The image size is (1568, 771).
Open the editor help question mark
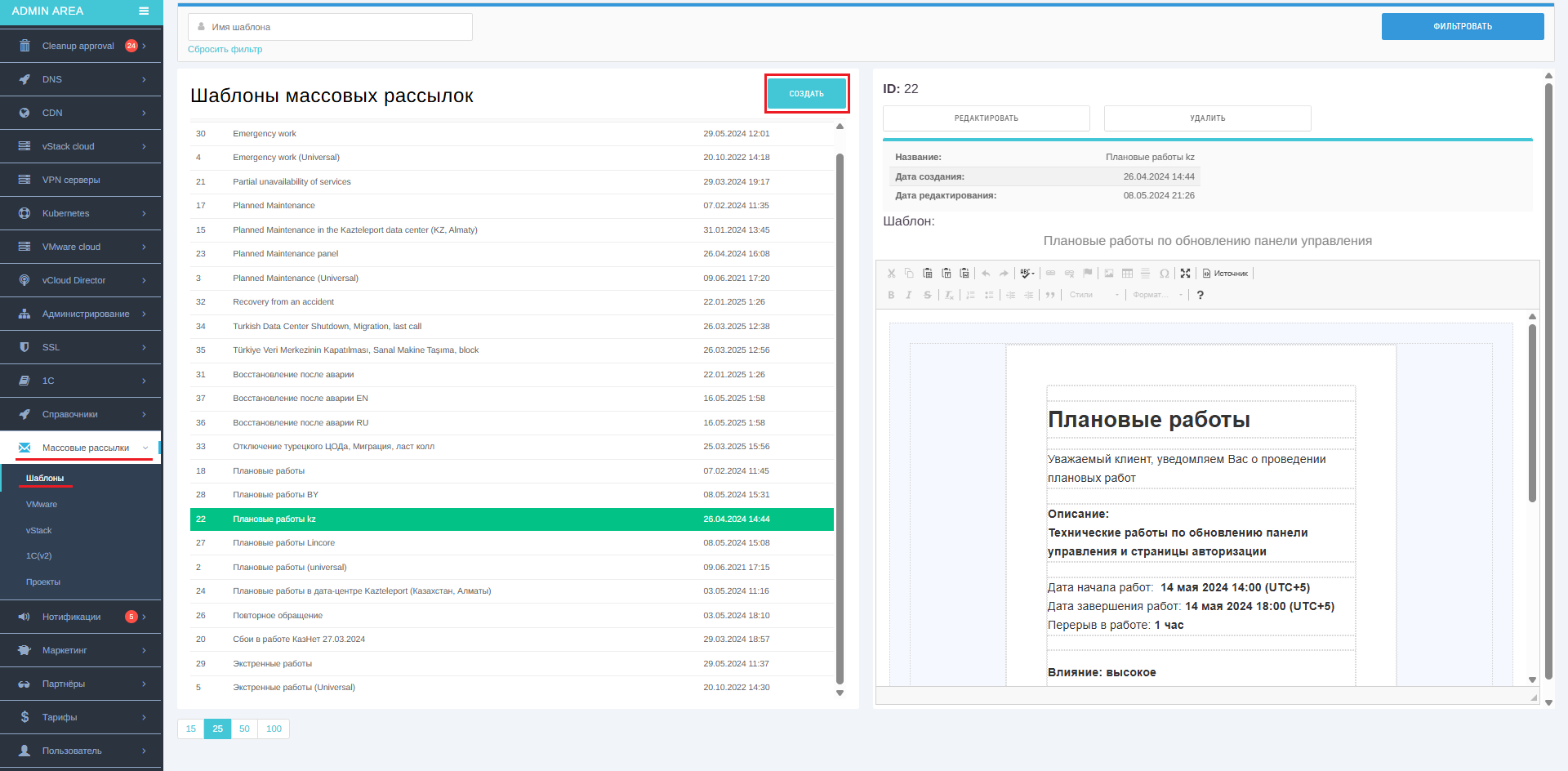point(1200,295)
